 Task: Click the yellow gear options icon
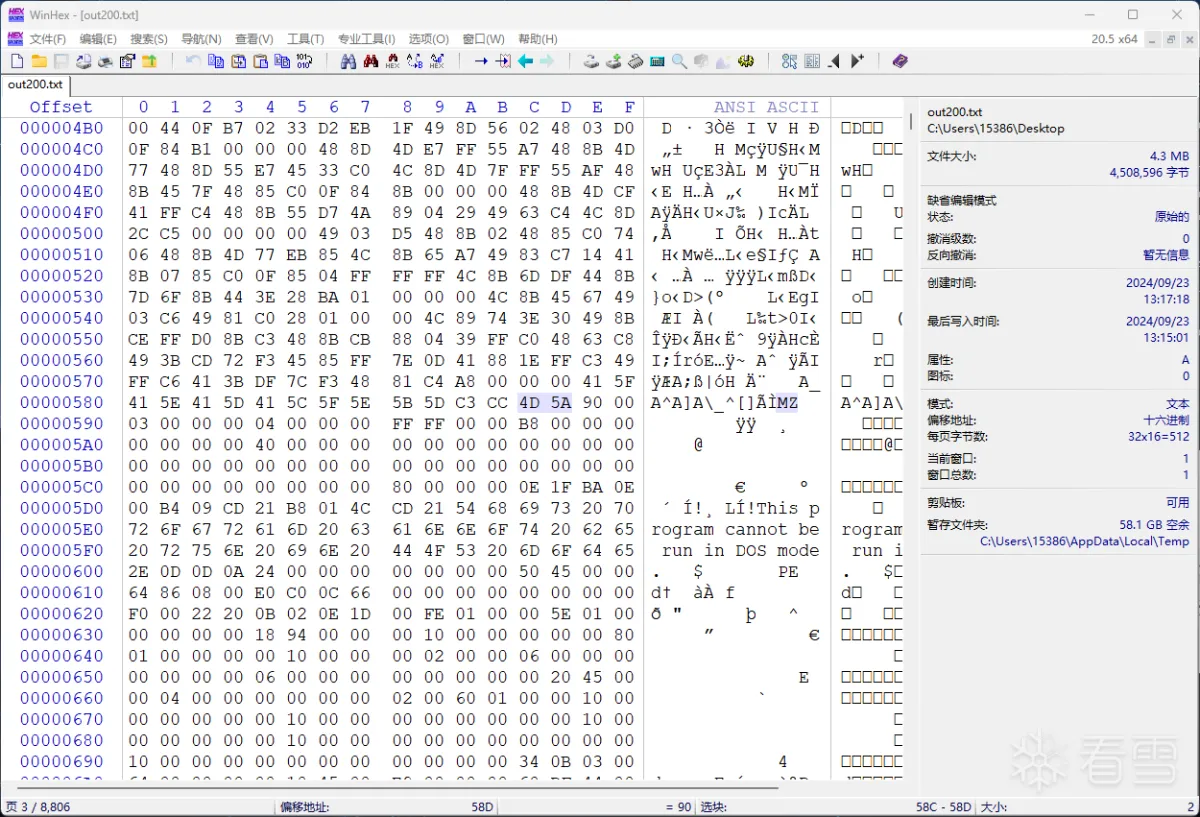point(745,61)
